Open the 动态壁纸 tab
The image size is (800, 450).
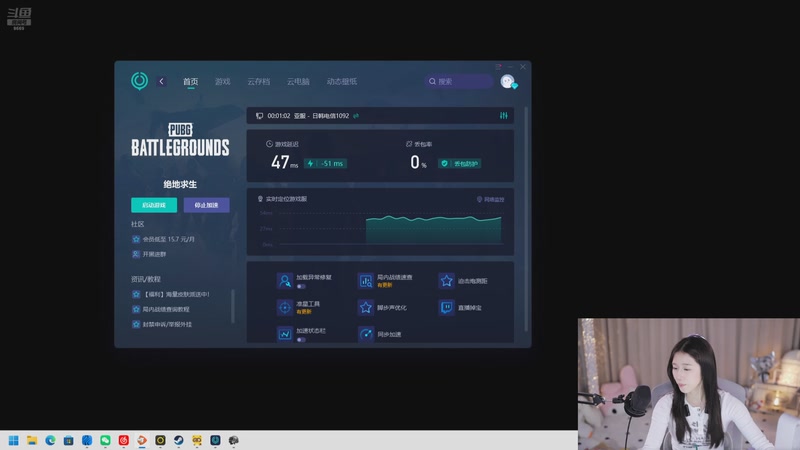(342, 81)
